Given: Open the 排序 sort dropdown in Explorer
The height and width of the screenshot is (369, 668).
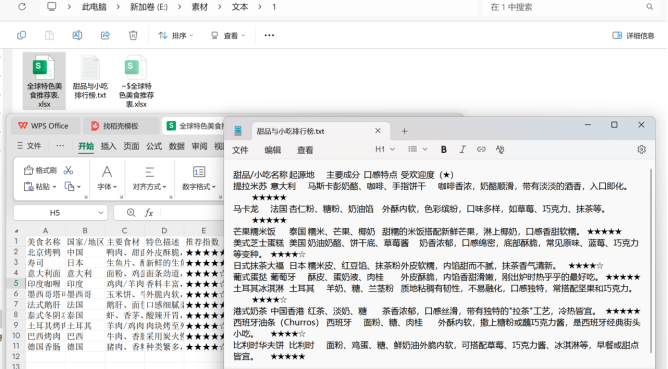Looking at the screenshot, I should pos(176,35).
